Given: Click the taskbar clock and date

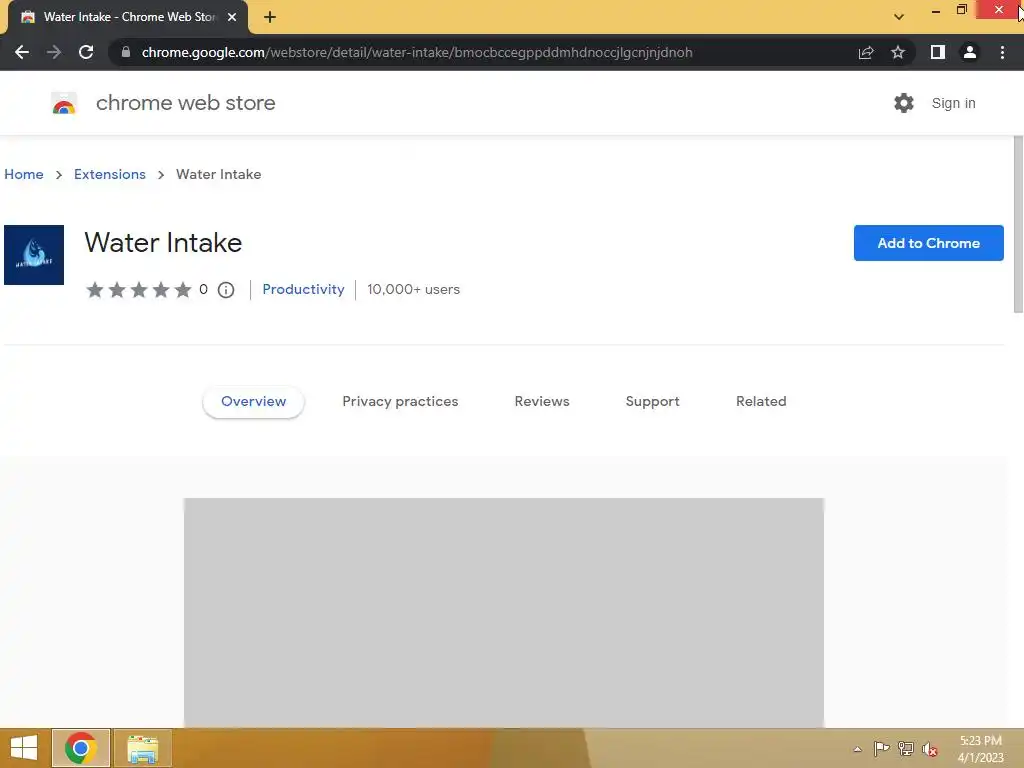Looking at the screenshot, I should click(x=980, y=749).
